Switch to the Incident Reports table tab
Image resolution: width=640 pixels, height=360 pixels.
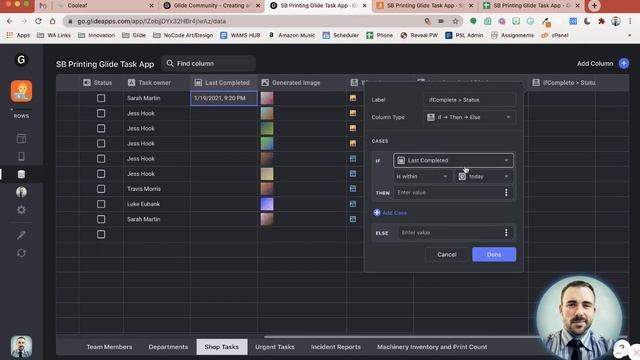click(x=336, y=347)
